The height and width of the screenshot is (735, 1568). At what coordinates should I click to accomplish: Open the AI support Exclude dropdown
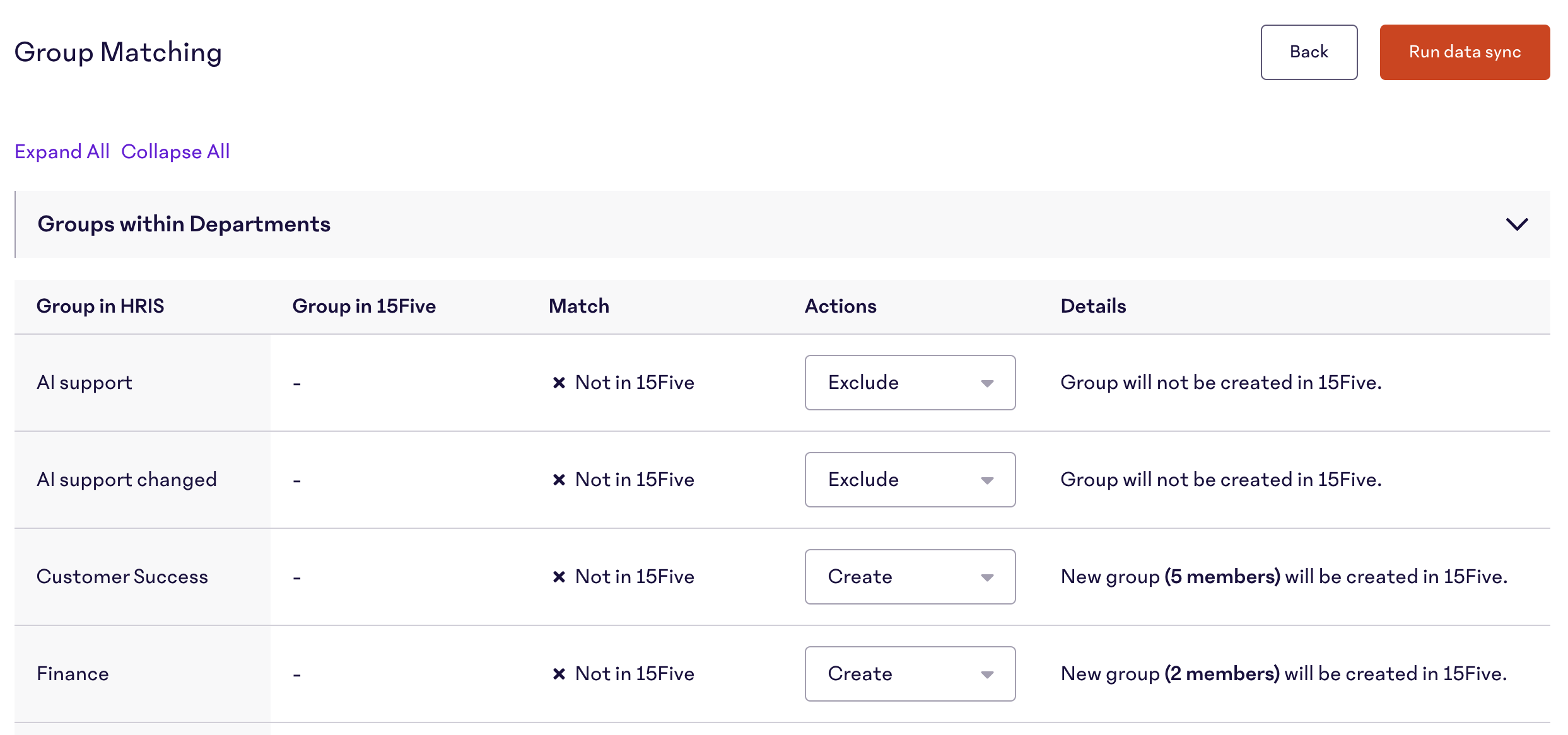(x=910, y=383)
